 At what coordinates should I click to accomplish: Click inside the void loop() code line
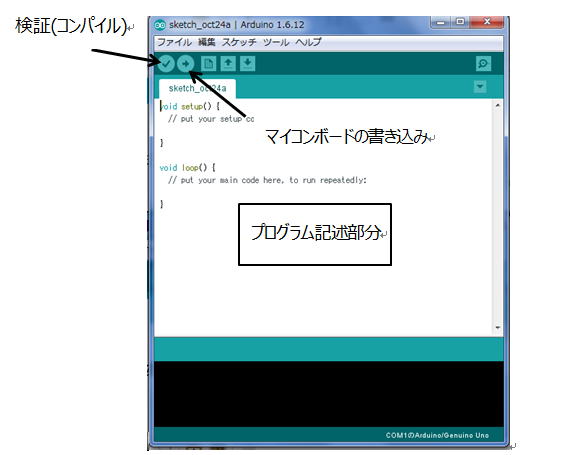pos(187,168)
